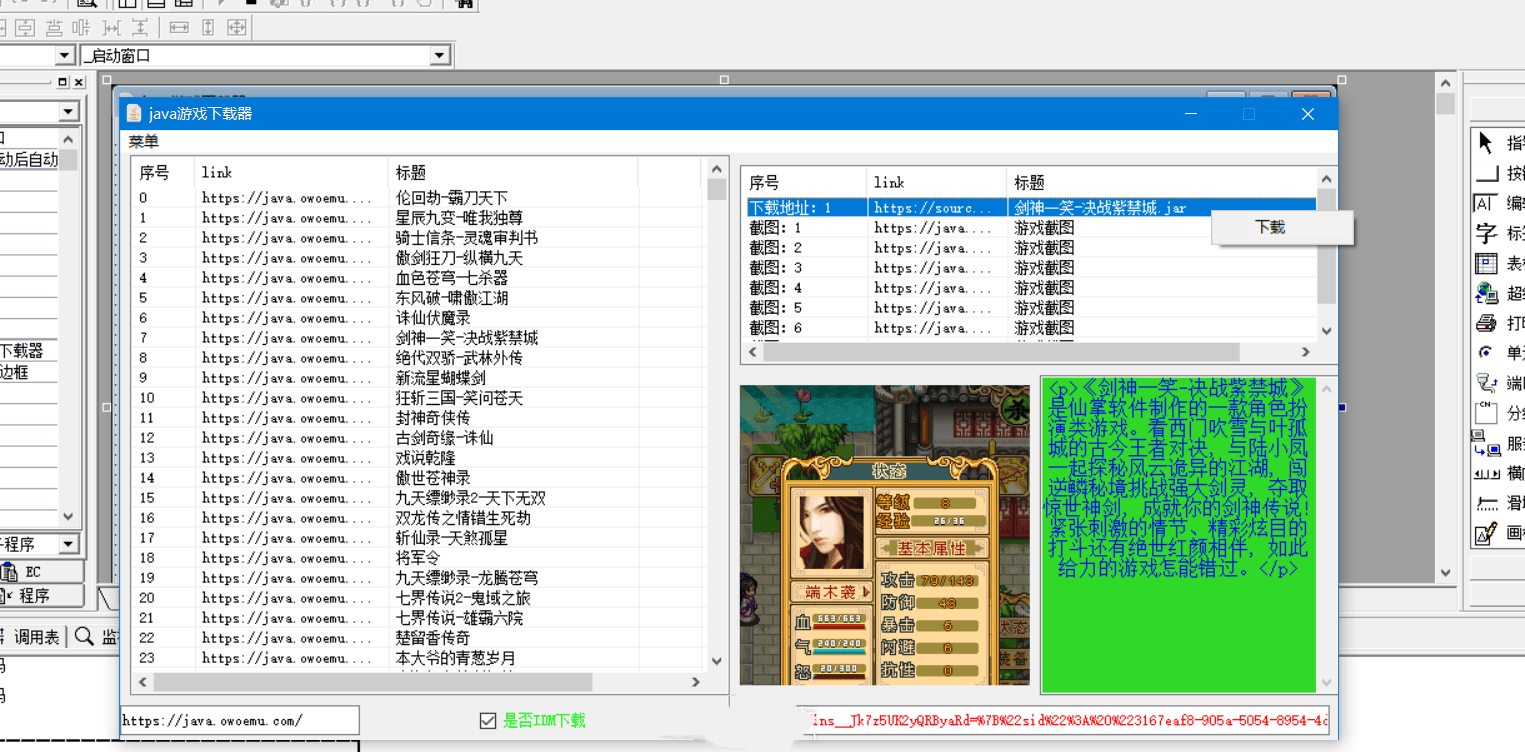Expand the 程序 dropdown in the left IDE panel

[x=68, y=544]
